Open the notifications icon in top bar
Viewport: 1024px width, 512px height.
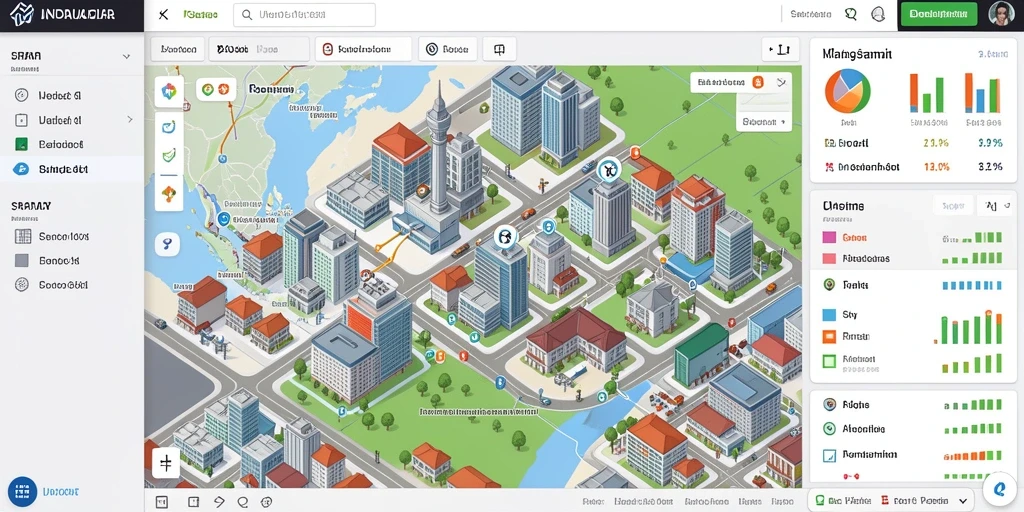(878, 14)
